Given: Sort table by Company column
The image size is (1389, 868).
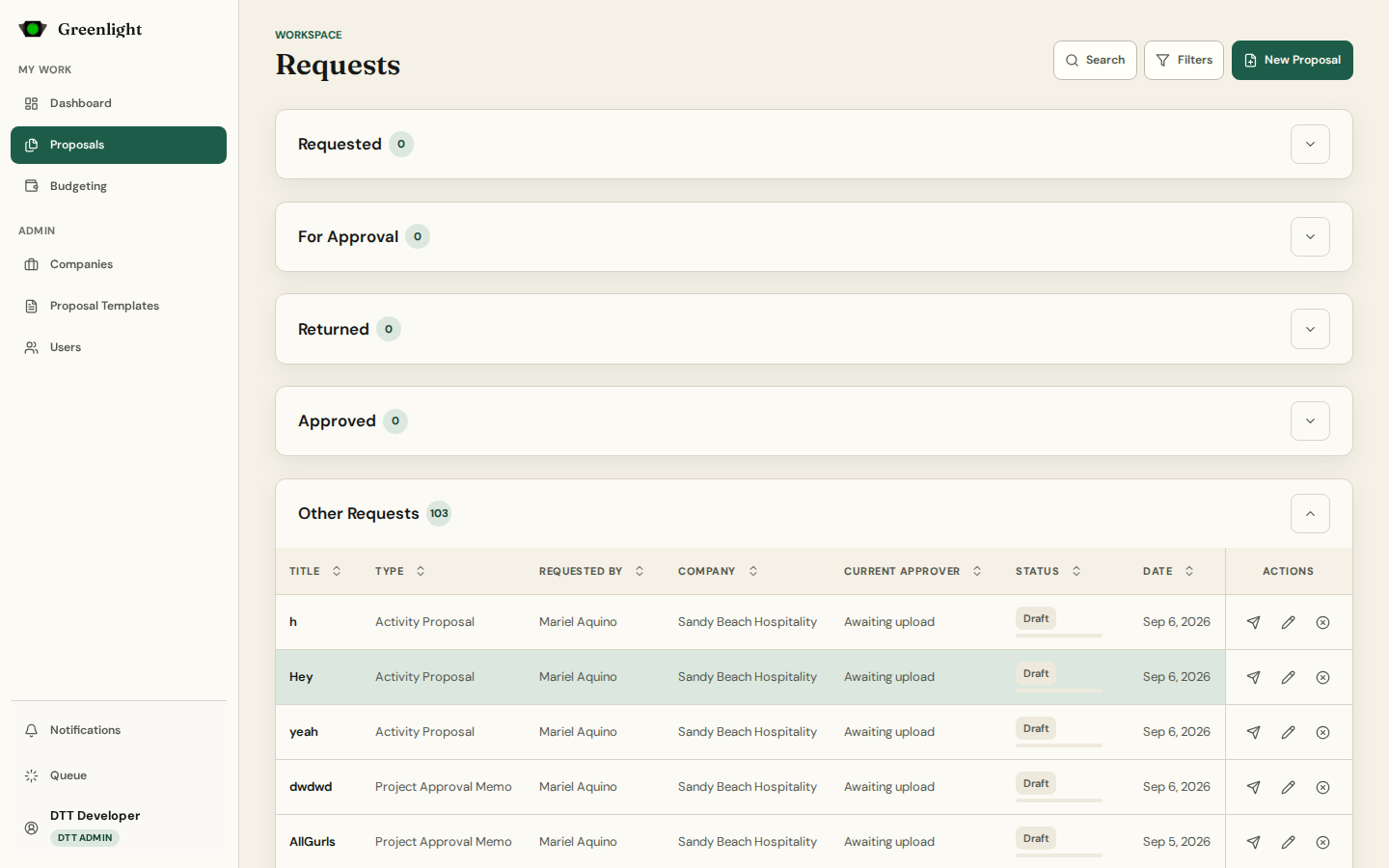Looking at the screenshot, I should pos(718,571).
